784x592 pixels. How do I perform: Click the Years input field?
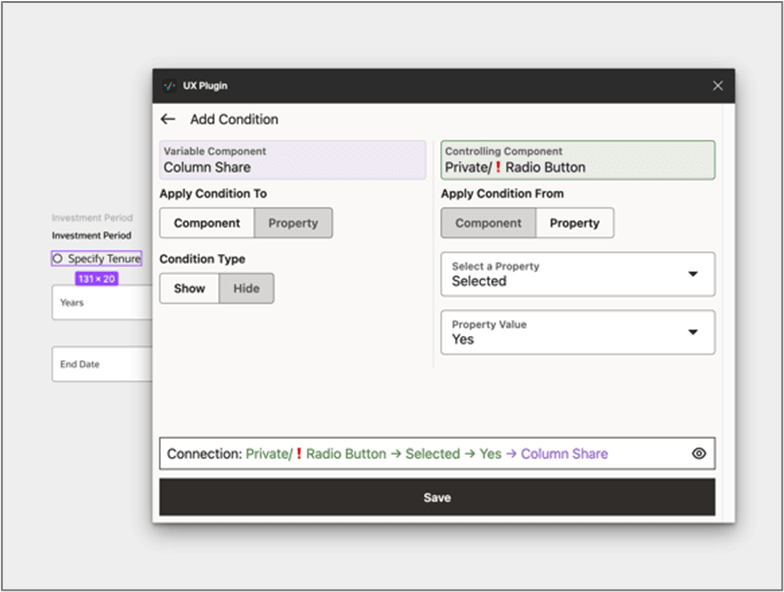102,302
